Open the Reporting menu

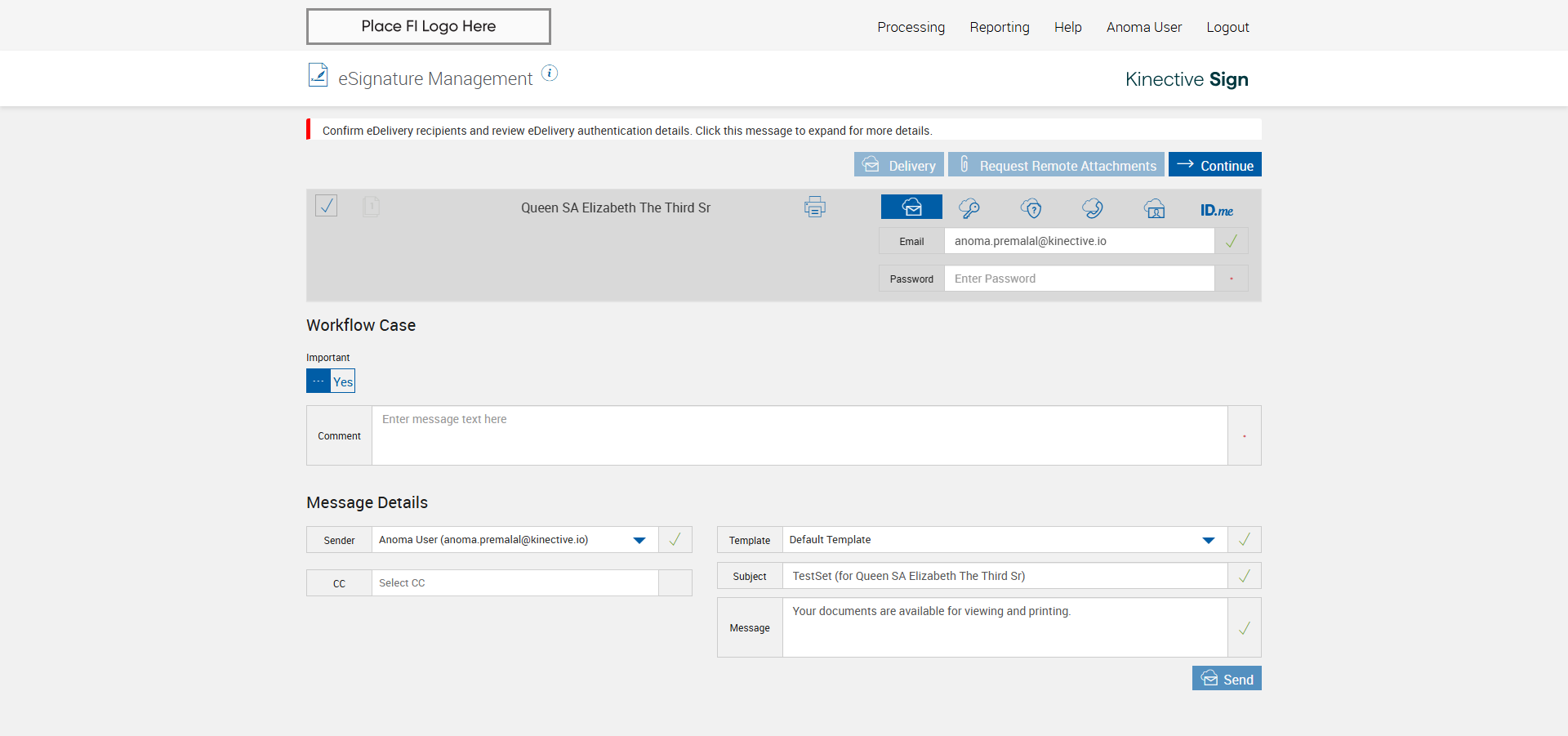999,27
